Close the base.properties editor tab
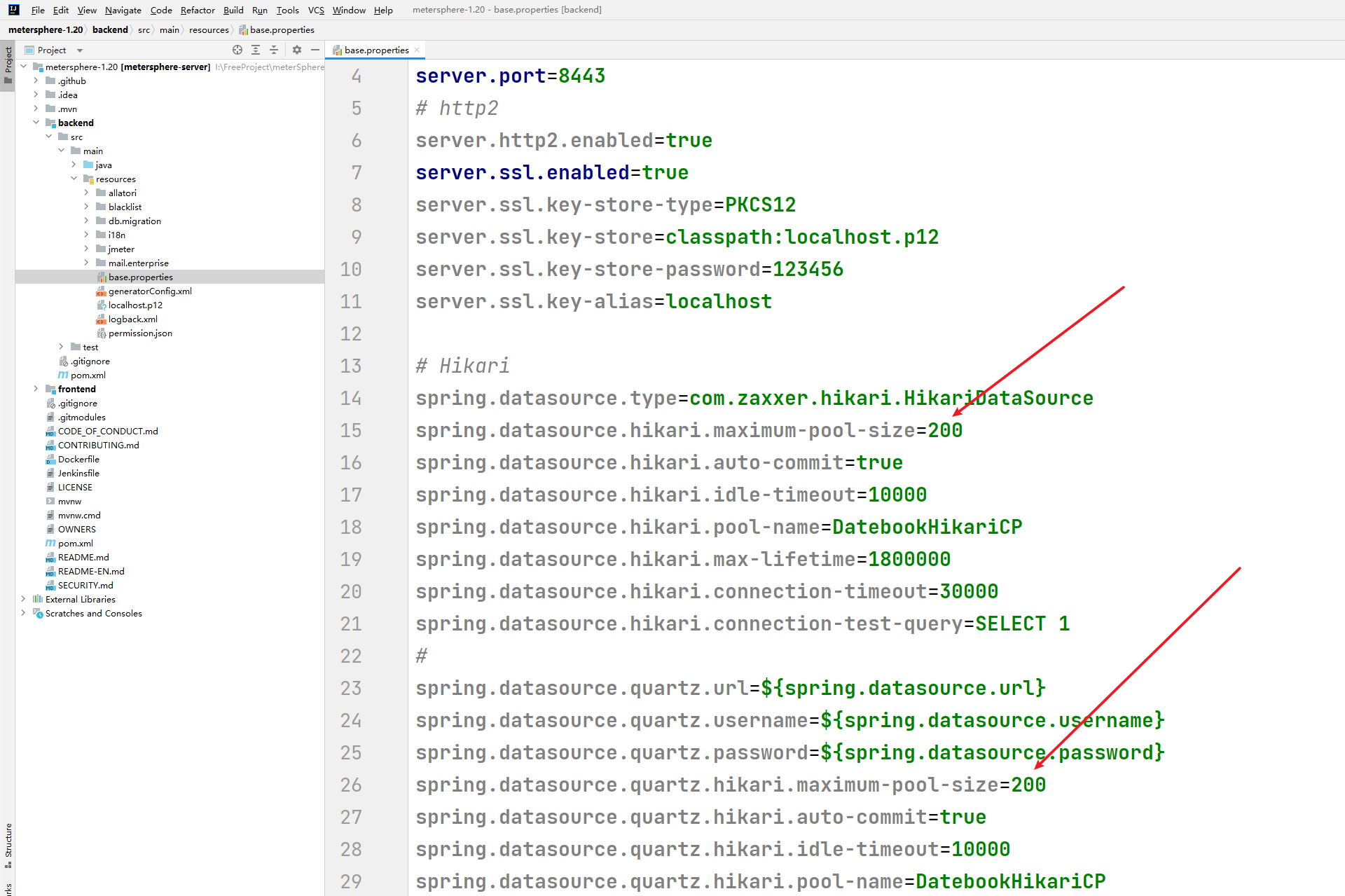The height and width of the screenshot is (896, 1345). click(418, 50)
